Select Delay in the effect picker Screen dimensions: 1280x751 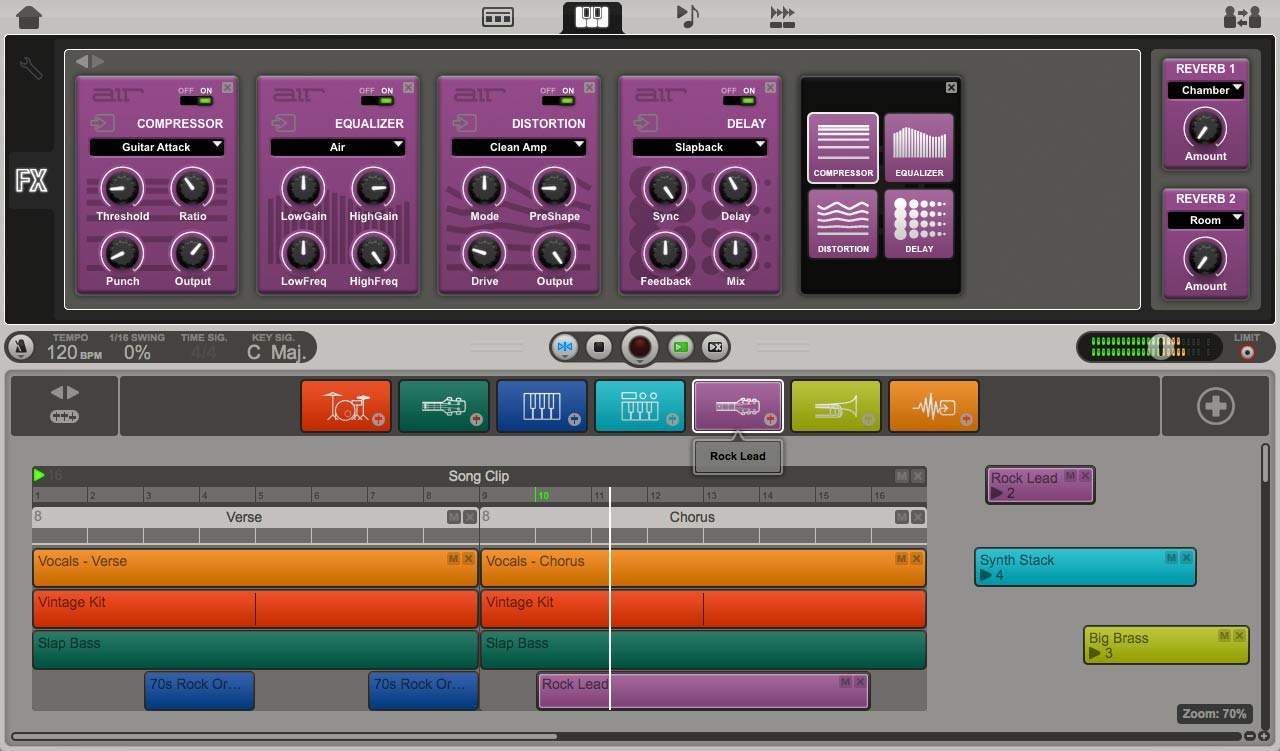coord(919,224)
